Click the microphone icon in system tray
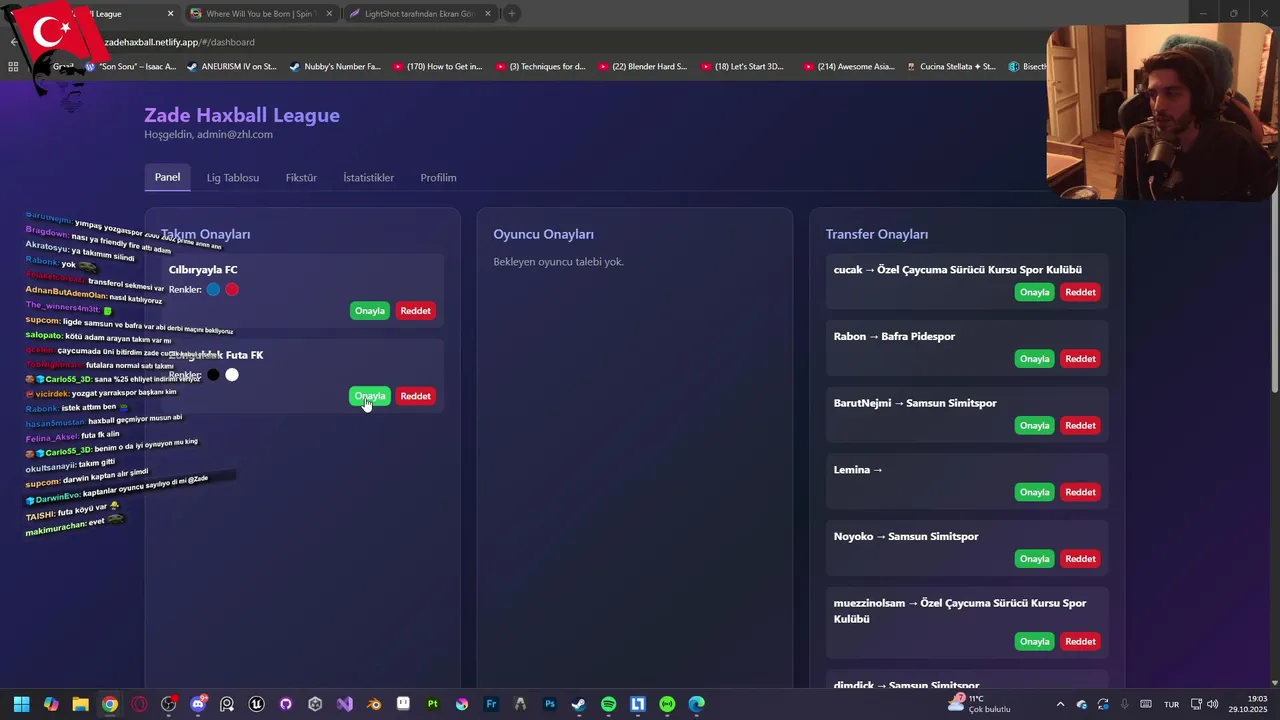The height and width of the screenshot is (720, 1280). [1125, 704]
